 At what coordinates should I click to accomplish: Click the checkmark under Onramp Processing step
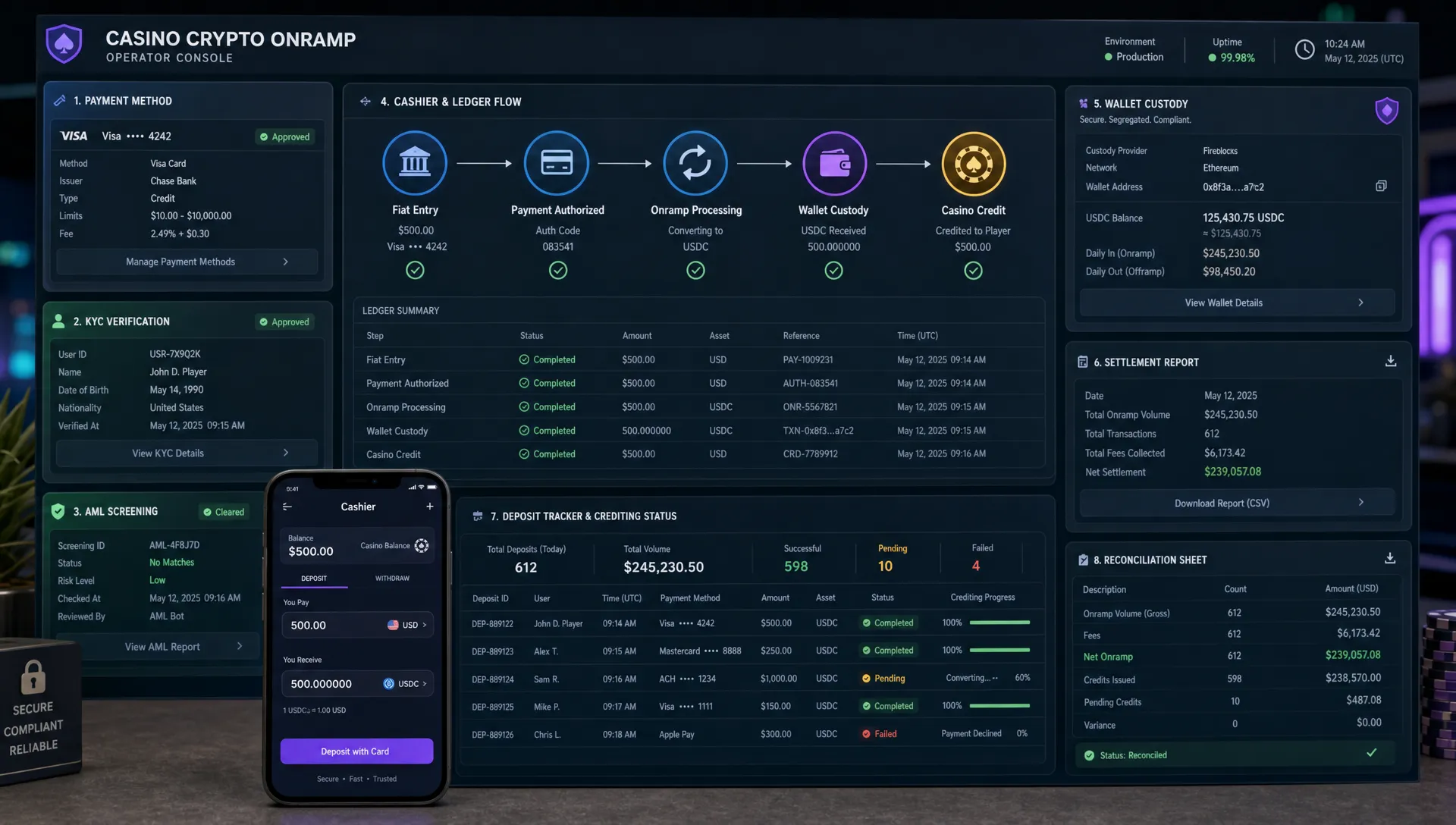tap(695, 270)
